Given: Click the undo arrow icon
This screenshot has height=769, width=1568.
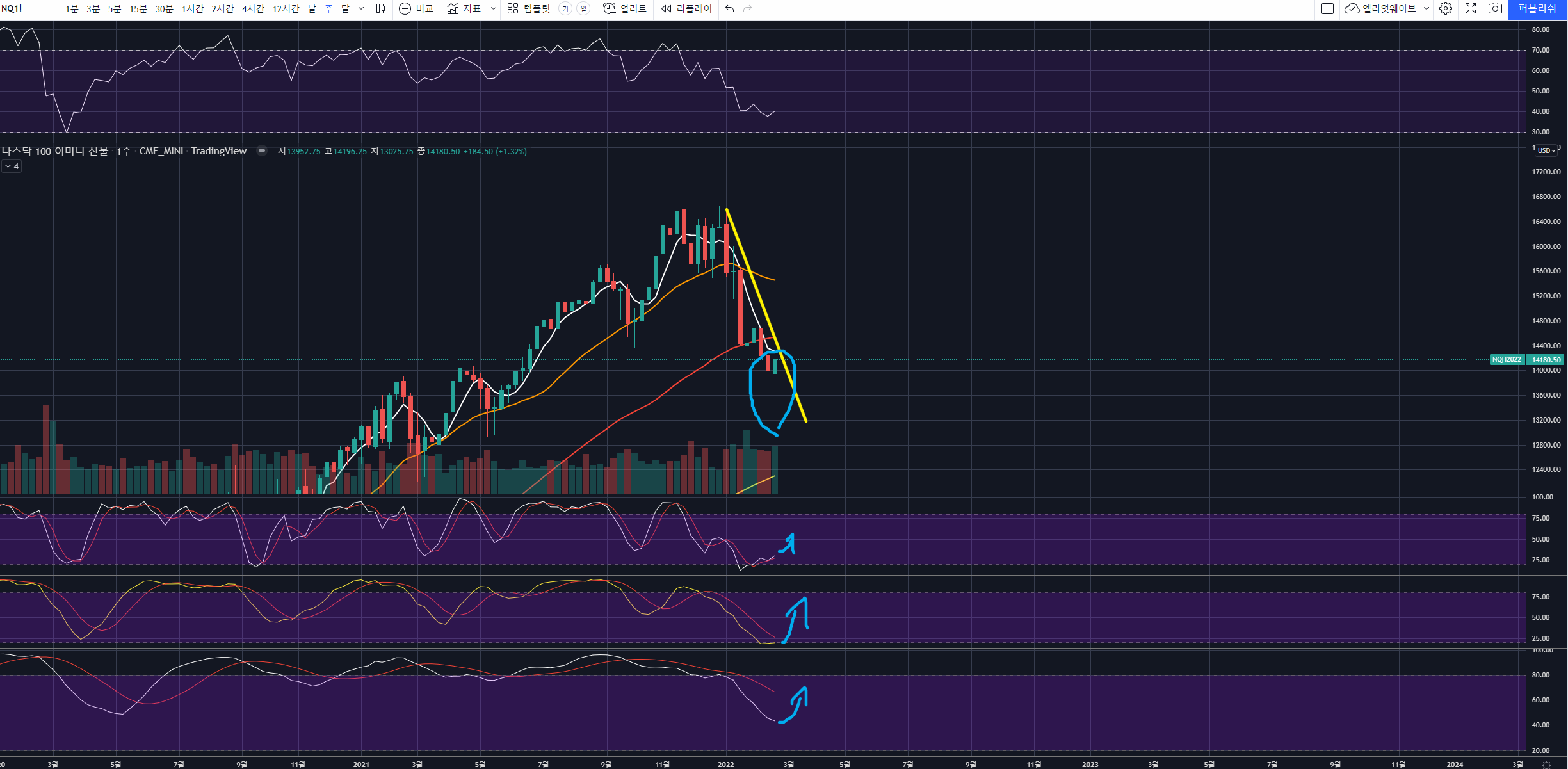Looking at the screenshot, I should pos(729,8).
